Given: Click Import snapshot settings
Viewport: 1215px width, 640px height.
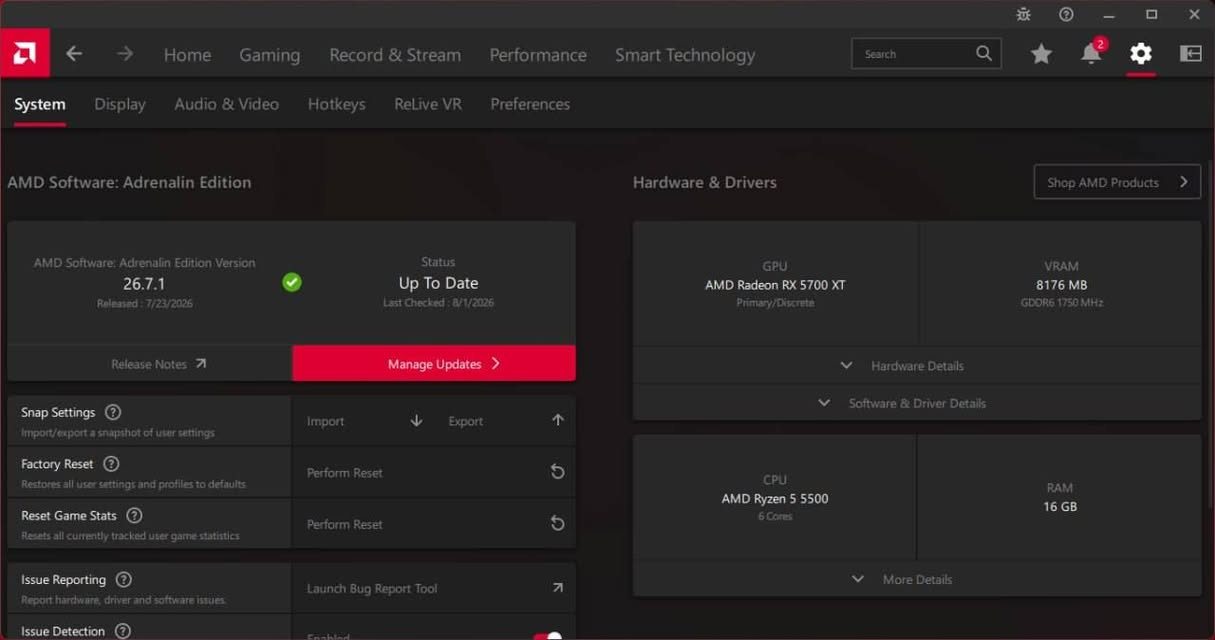Looking at the screenshot, I should pos(325,421).
